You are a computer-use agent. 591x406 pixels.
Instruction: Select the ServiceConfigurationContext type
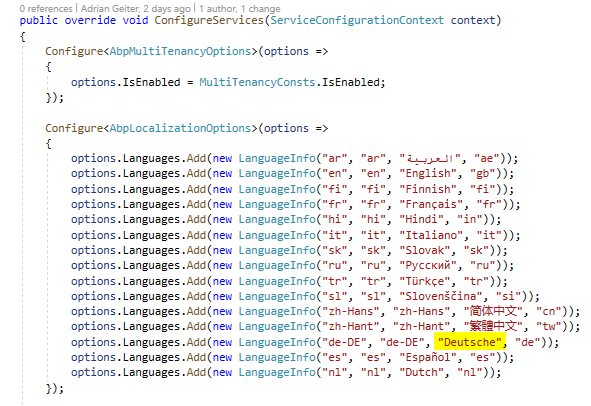pyautogui.click(x=357, y=20)
